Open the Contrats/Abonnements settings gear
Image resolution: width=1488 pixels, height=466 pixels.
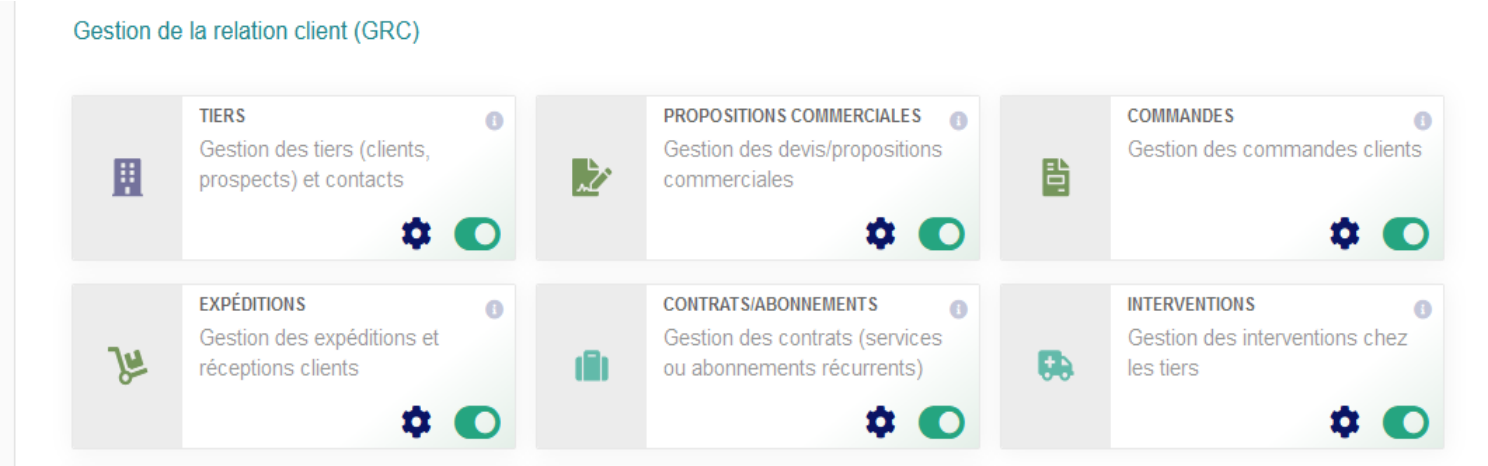pyautogui.click(x=880, y=422)
